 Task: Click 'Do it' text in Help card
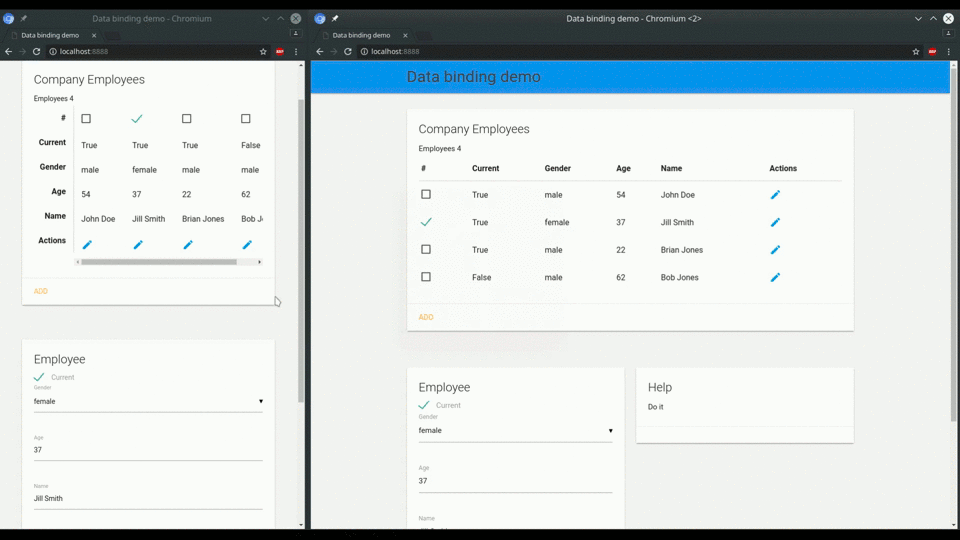click(655, 407)
